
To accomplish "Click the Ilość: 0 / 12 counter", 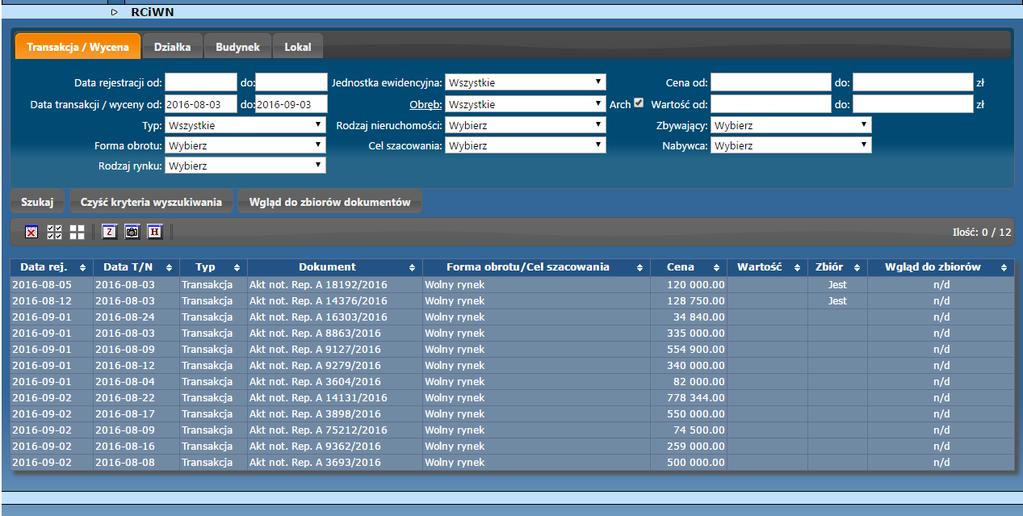I will click(x=982, y=232).
